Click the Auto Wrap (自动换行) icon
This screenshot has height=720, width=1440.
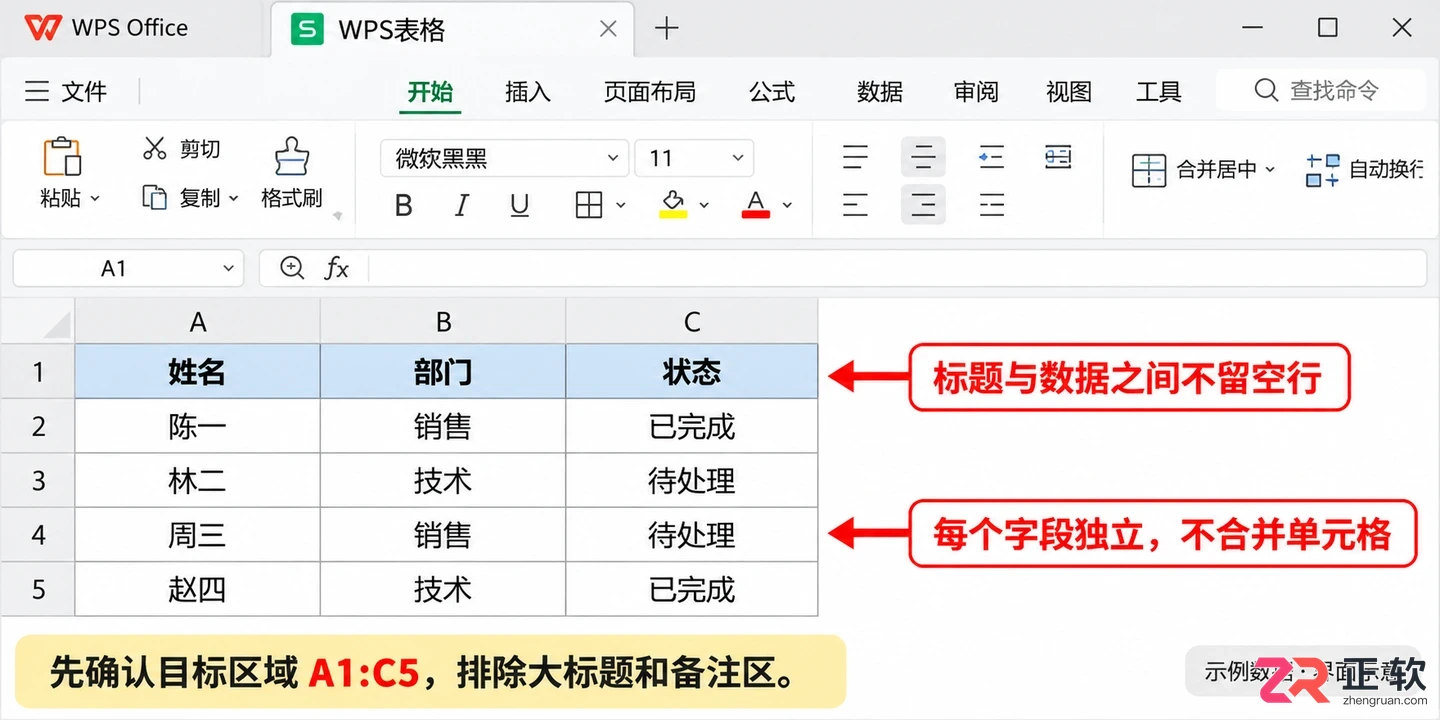(1322, 170)
